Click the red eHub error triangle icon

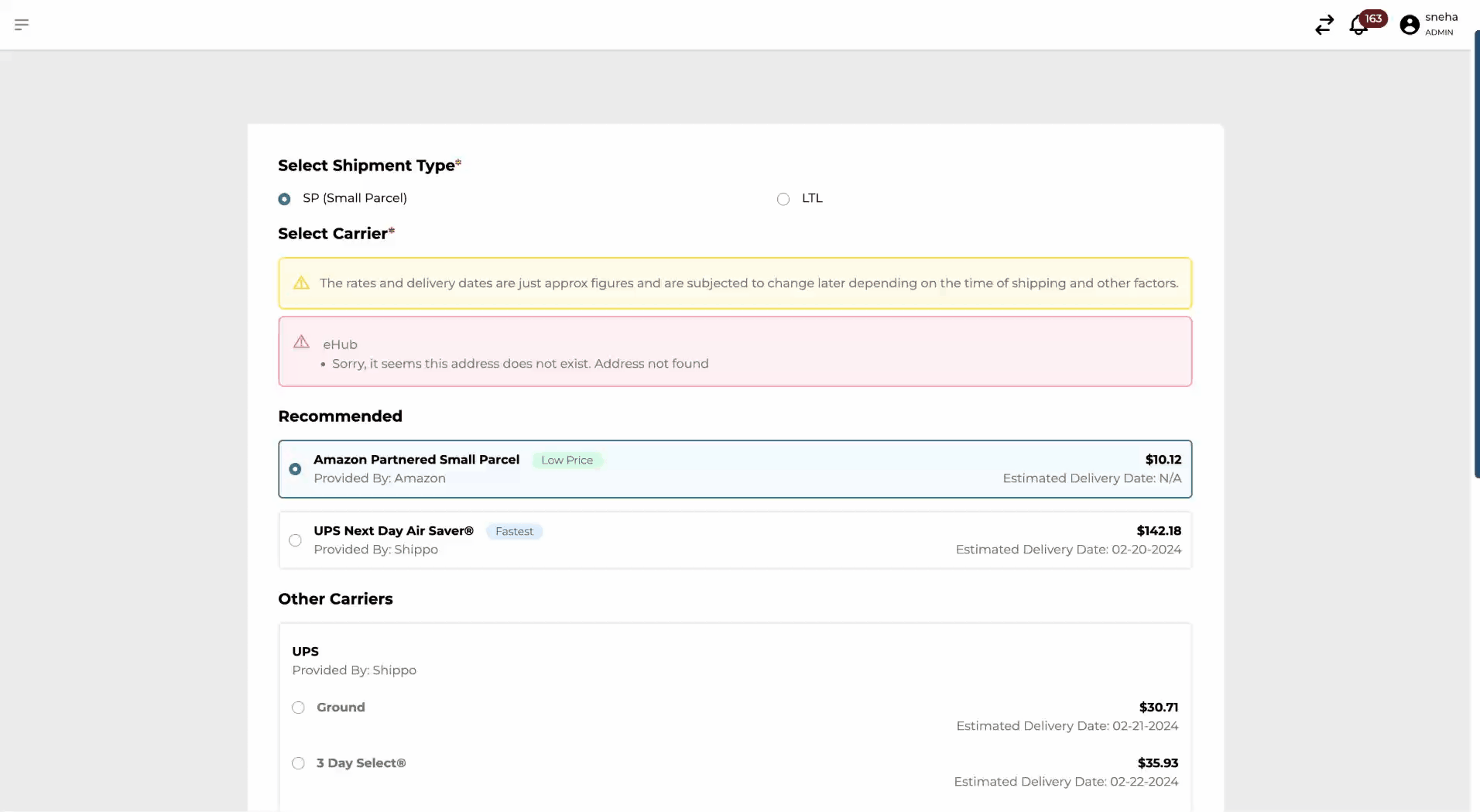point(301,342)
